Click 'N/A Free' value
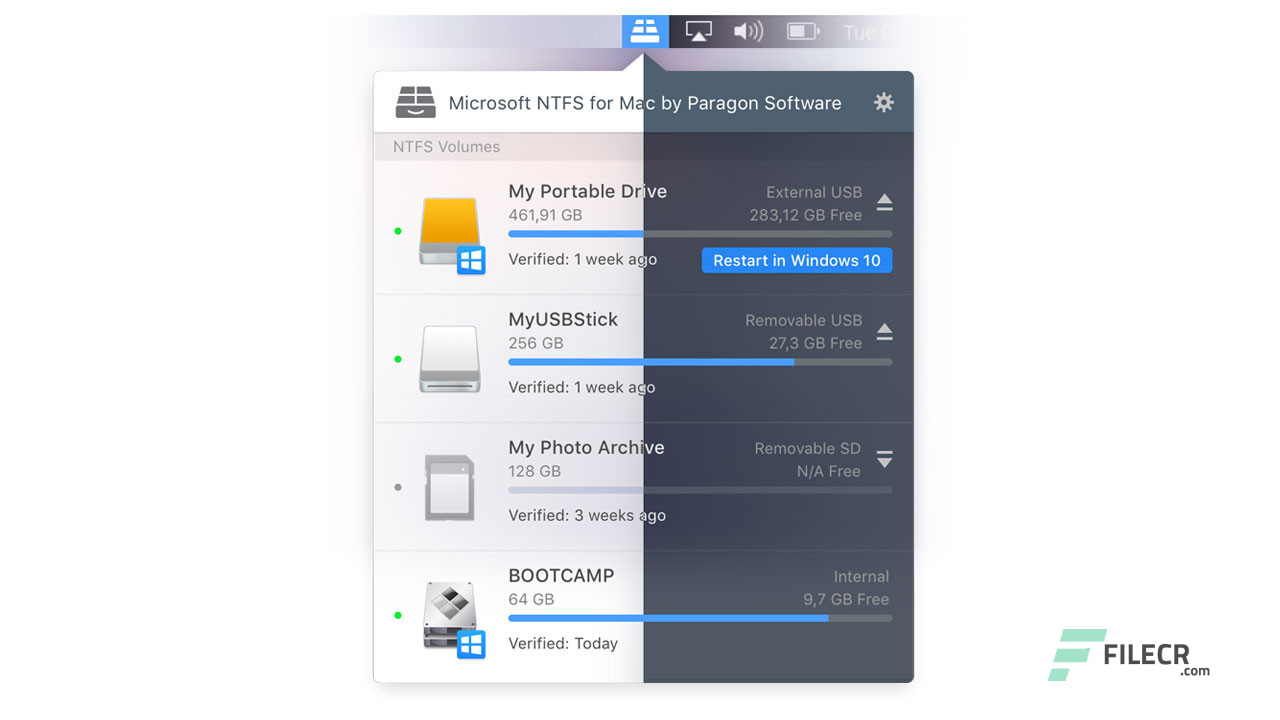 click(x=829, y=471)
